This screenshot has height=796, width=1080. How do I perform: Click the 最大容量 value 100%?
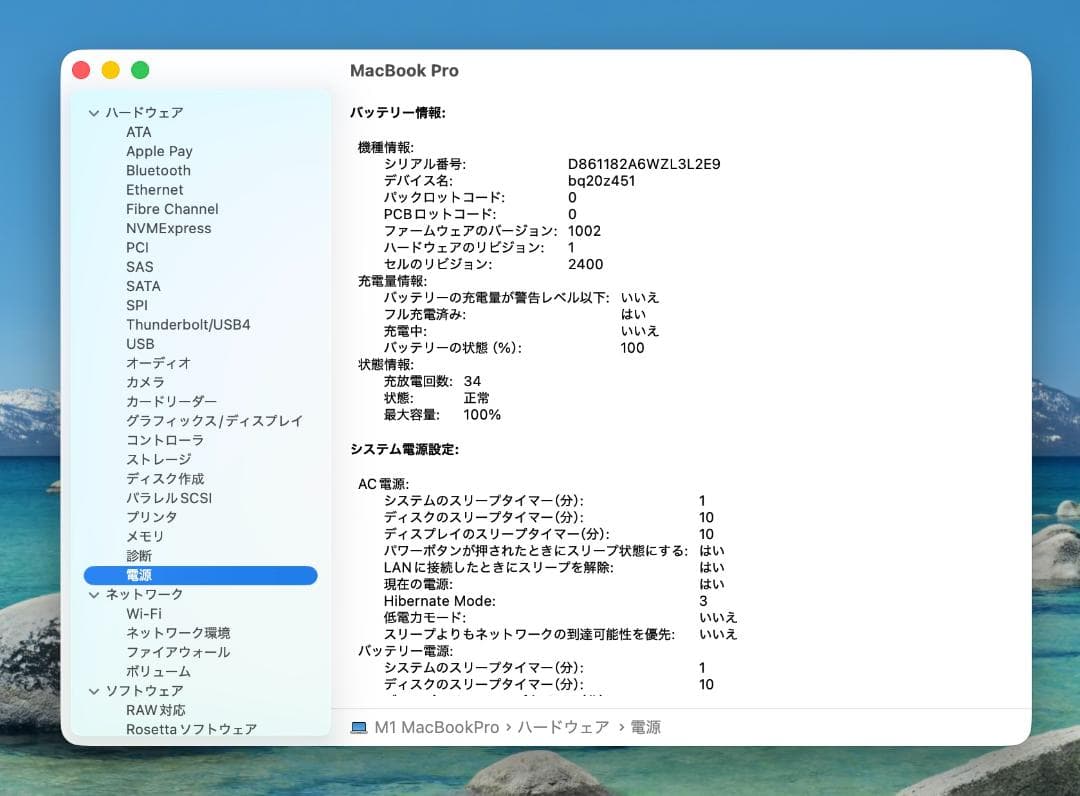point(482,415)
